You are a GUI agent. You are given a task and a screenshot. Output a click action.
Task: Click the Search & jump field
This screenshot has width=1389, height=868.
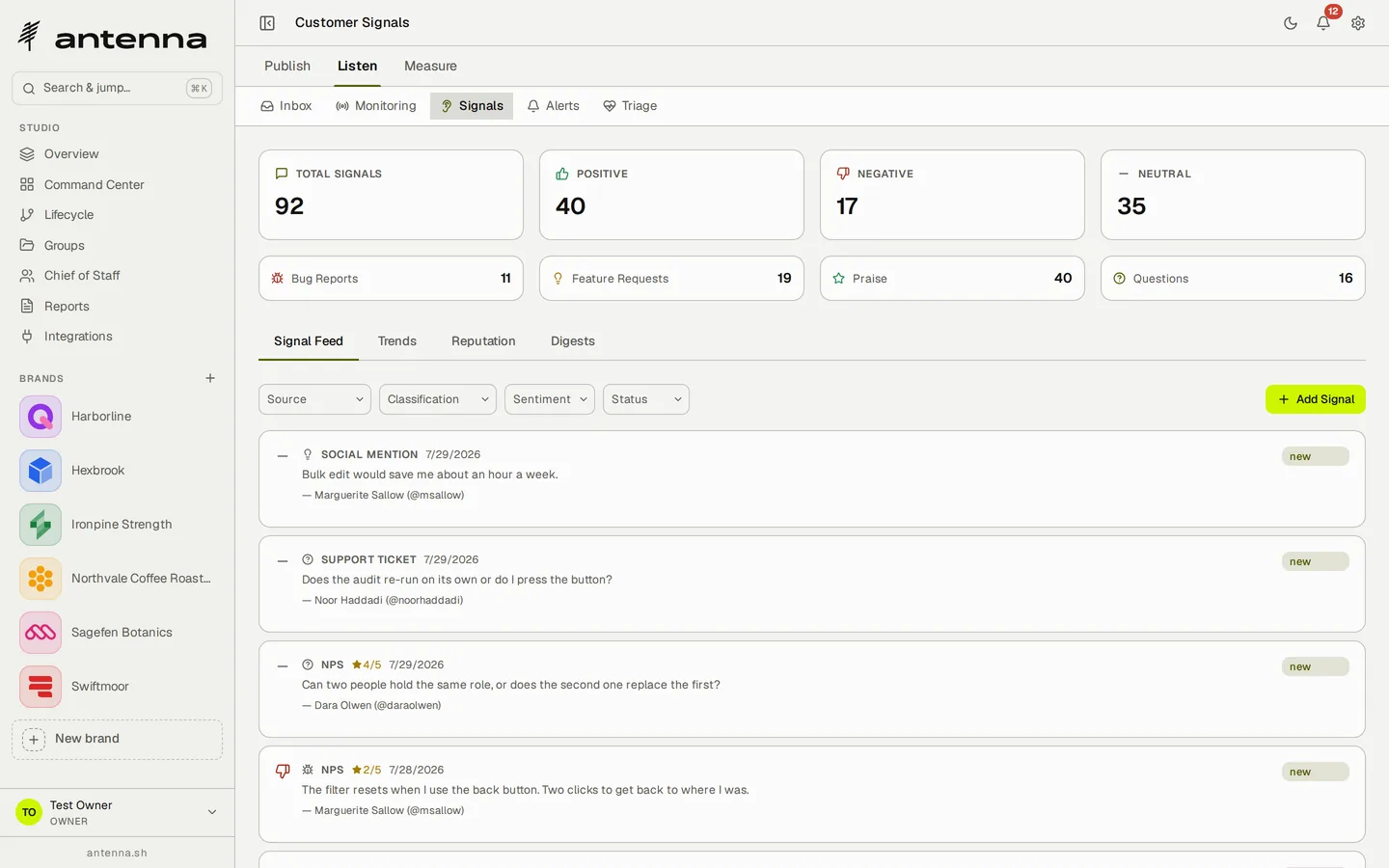coord(117,88)
